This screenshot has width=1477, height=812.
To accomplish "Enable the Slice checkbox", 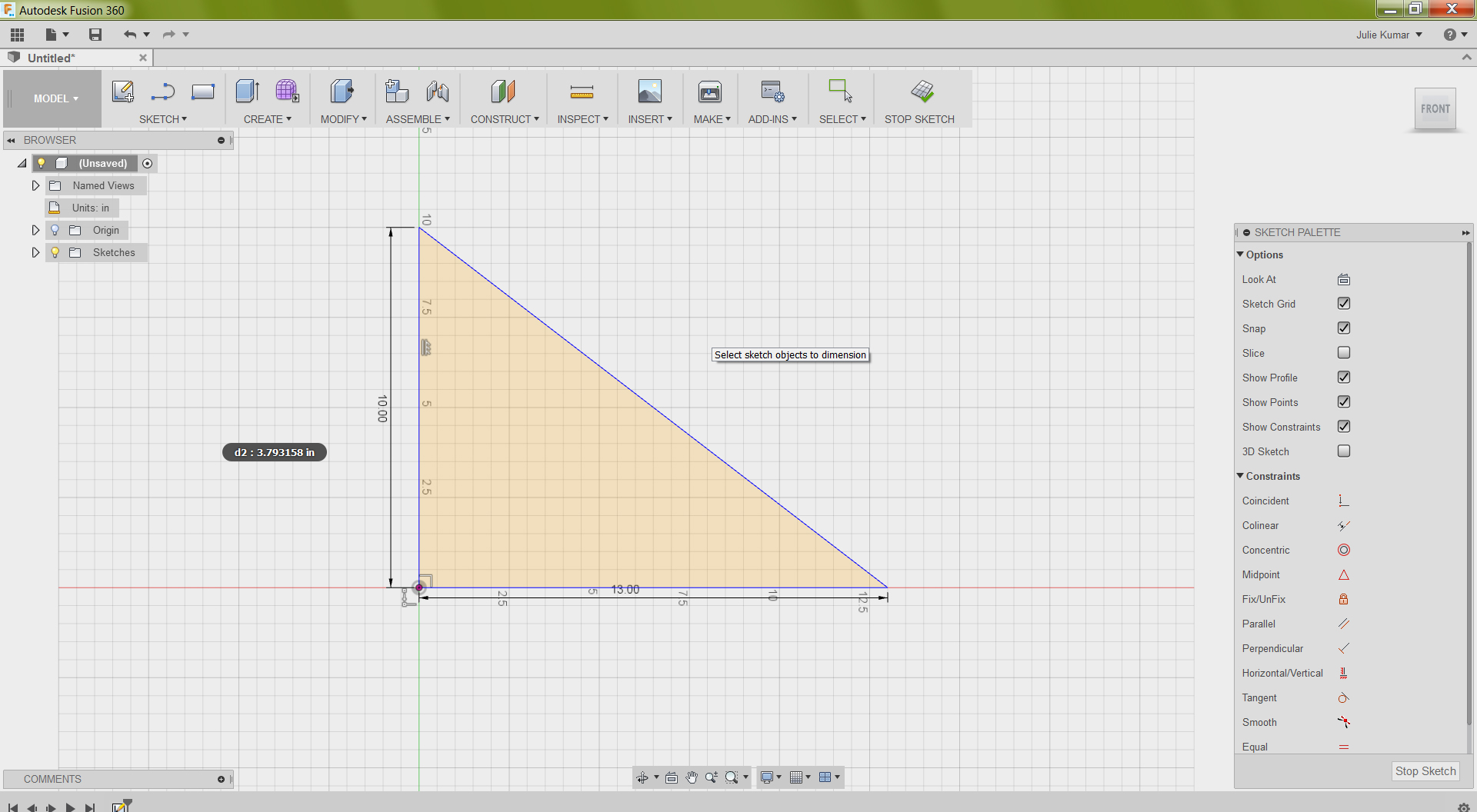I will coord(1344,353).
